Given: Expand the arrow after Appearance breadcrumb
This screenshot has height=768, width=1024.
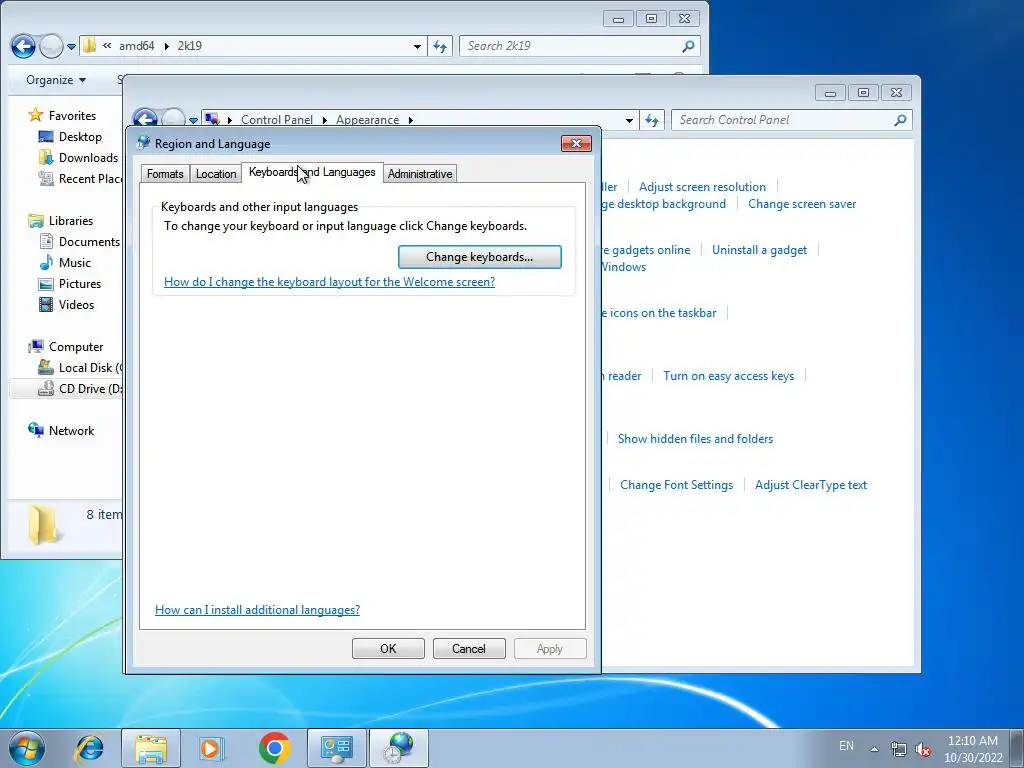Looking at the screenshot, I should 411,120.
